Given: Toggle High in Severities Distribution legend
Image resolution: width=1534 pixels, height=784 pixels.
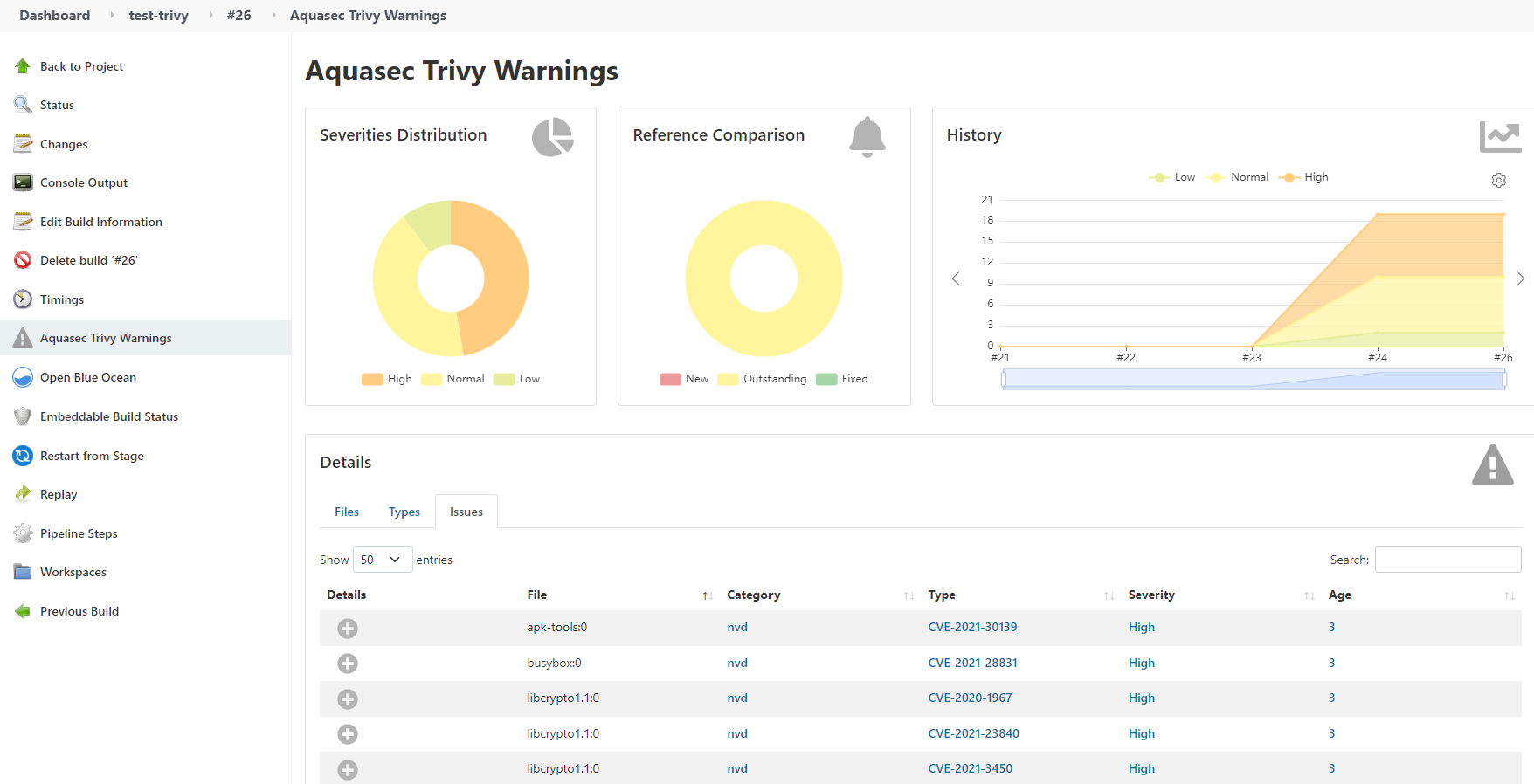Looking at the screenshot, I should click(387, 379).
